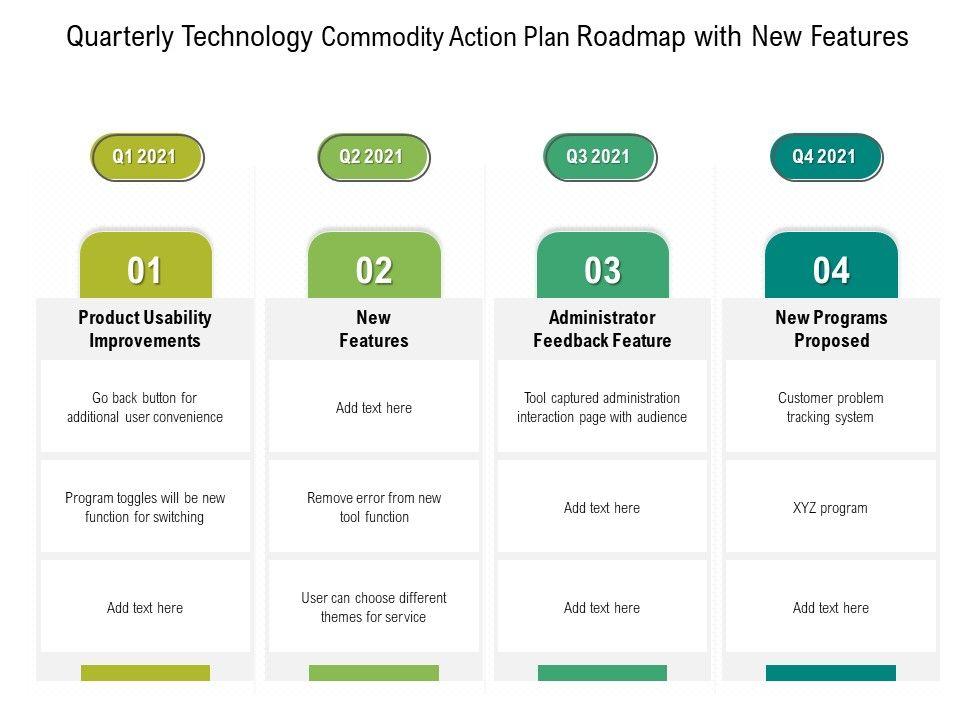Click the Customer problem tracking system box
The image size is (960, 720).
tap(831, 407)
